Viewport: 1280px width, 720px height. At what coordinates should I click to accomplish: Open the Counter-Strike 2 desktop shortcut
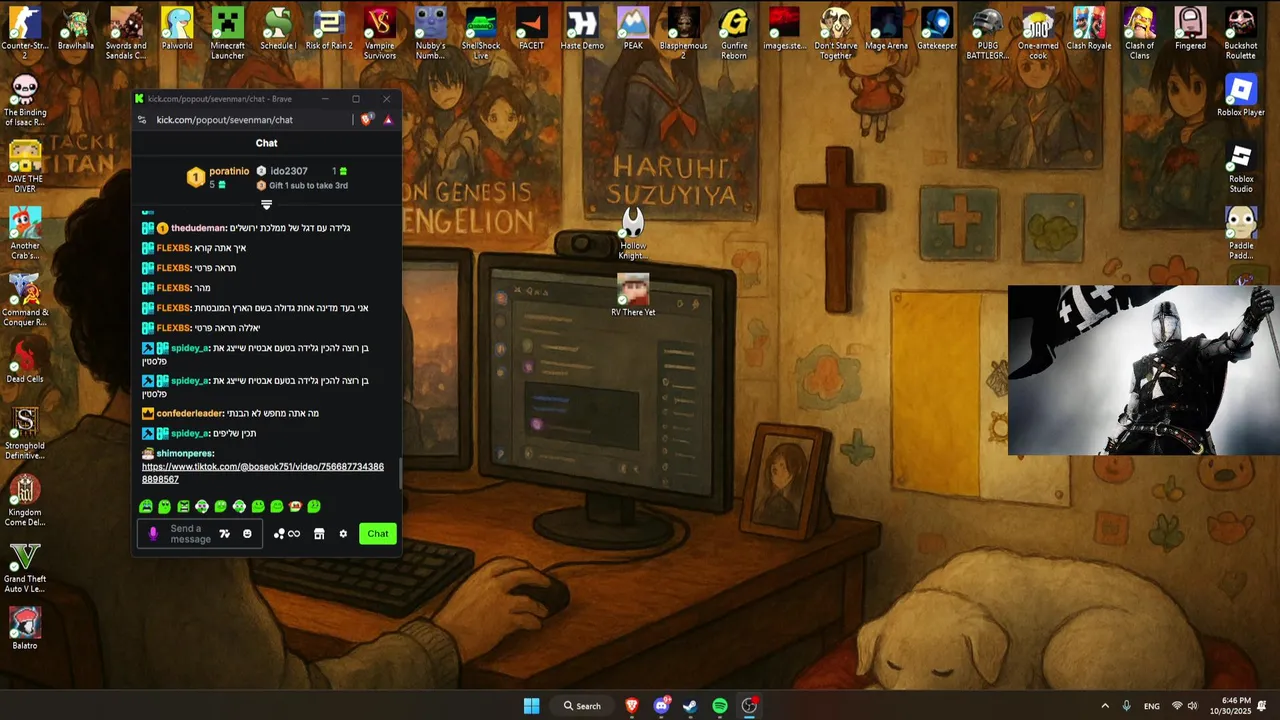[x=25, y=32]
